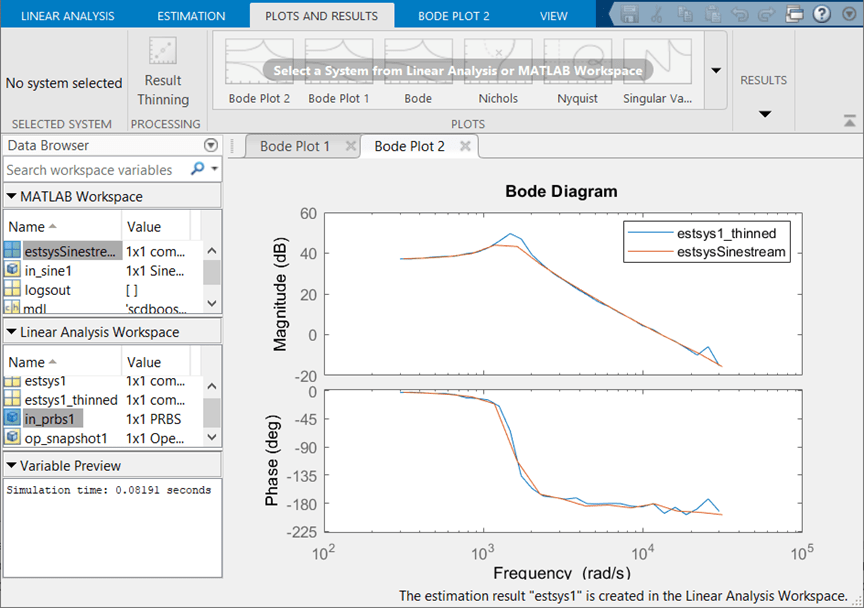Select the logsout variable name
The width and height of the screenshot is (864, 608).
point(47,290)
